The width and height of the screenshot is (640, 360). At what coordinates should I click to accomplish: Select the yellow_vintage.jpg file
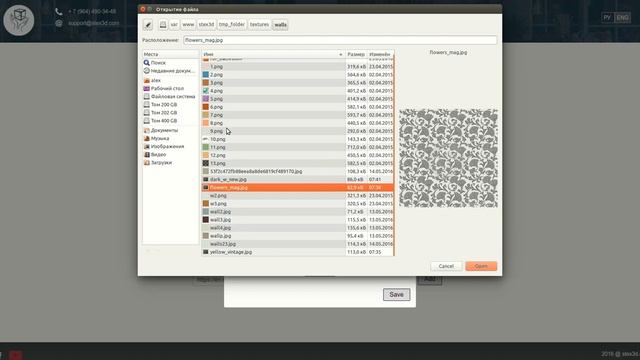coord(297,252)
